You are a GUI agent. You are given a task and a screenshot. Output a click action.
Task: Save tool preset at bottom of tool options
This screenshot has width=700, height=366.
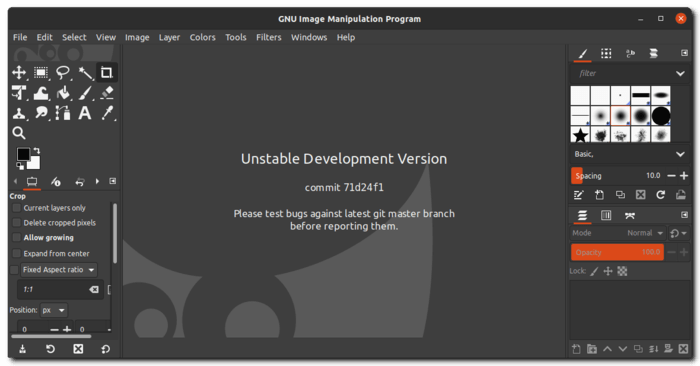click(x=22, y=349)
